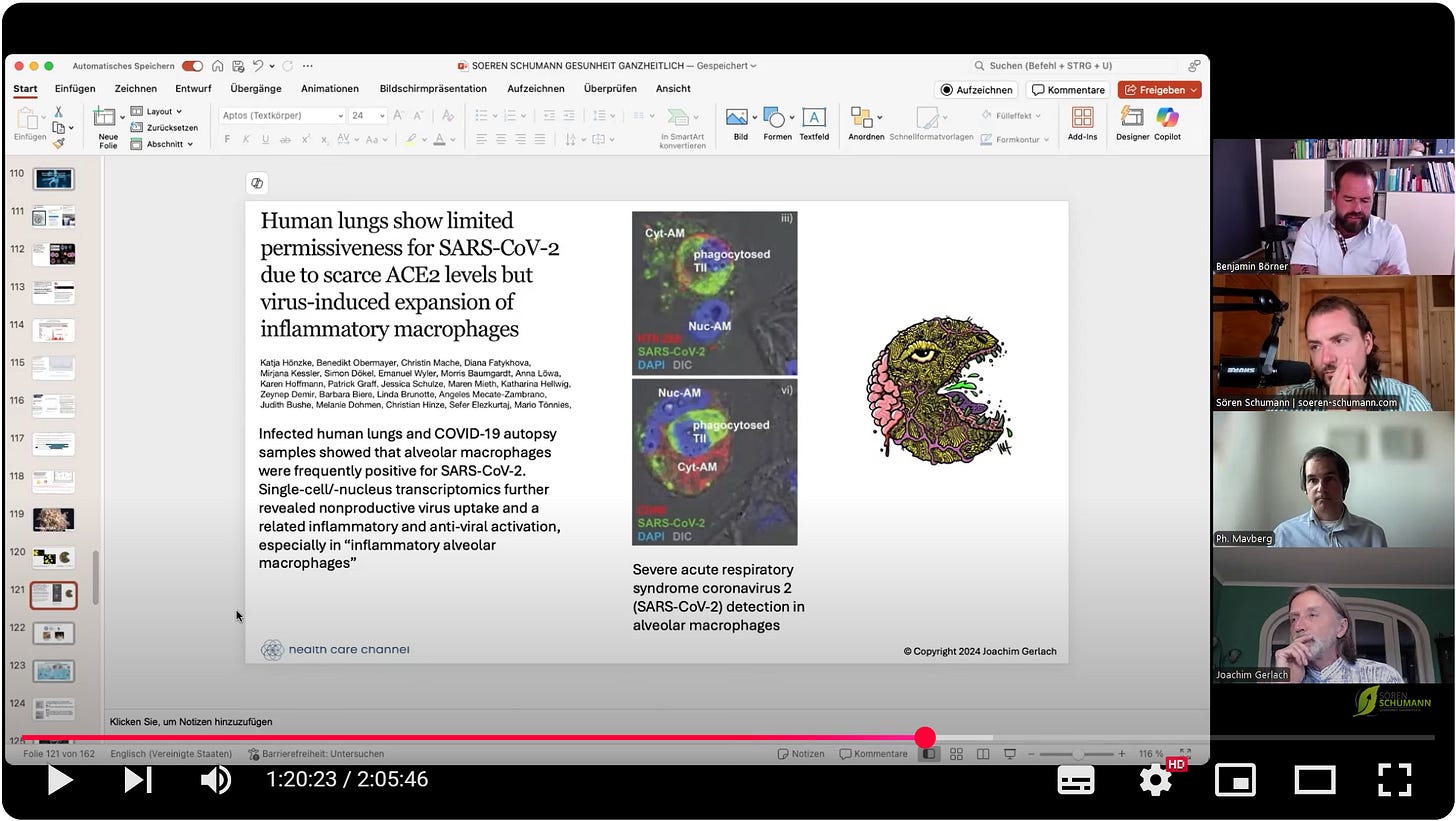Screen dimensions: 1456x821
Task: Open the font size dropdown showing 24
Action: pyautogui.click(x=368, y=116)
